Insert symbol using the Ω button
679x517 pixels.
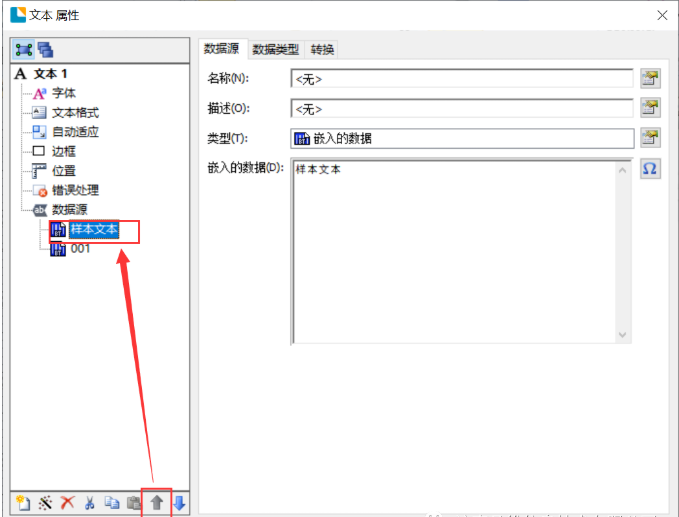coord(650,169)
